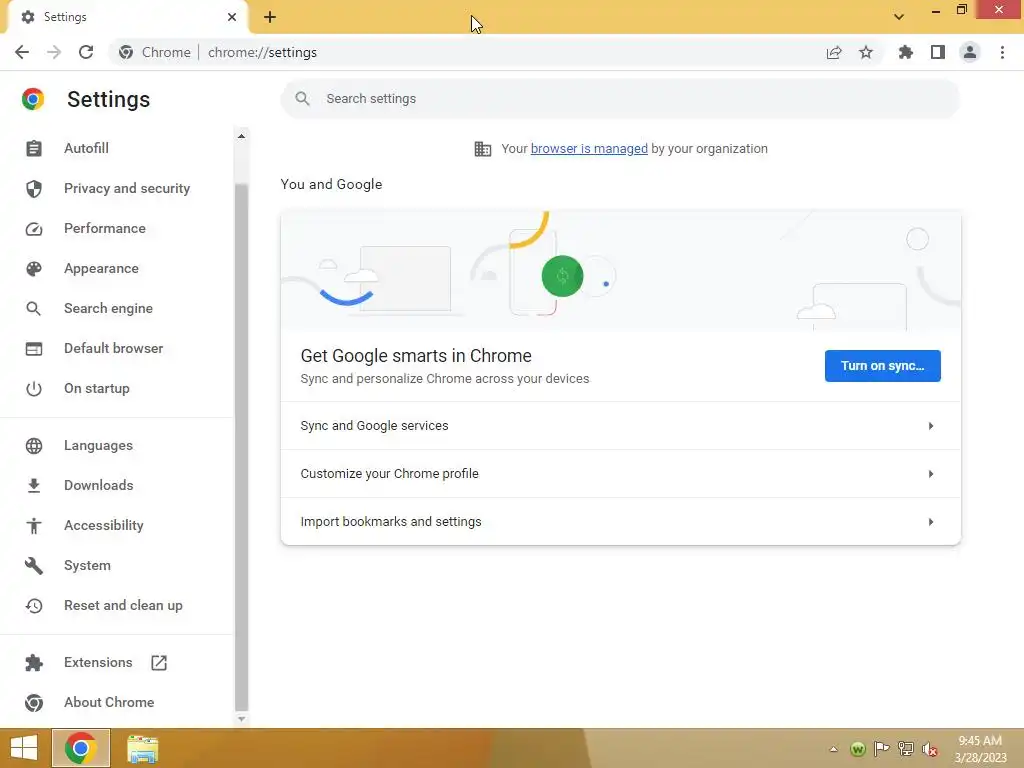
Task: Open Reset and clean up
Action: tap(123, 605)
